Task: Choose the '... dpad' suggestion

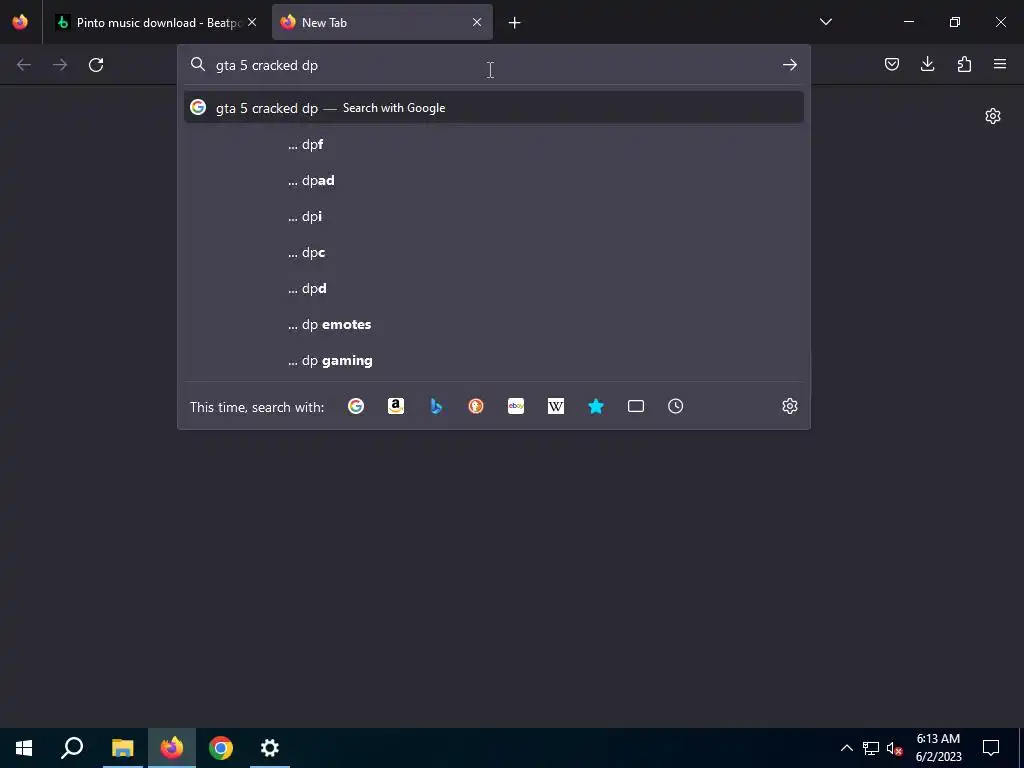Action: (494, 180)
